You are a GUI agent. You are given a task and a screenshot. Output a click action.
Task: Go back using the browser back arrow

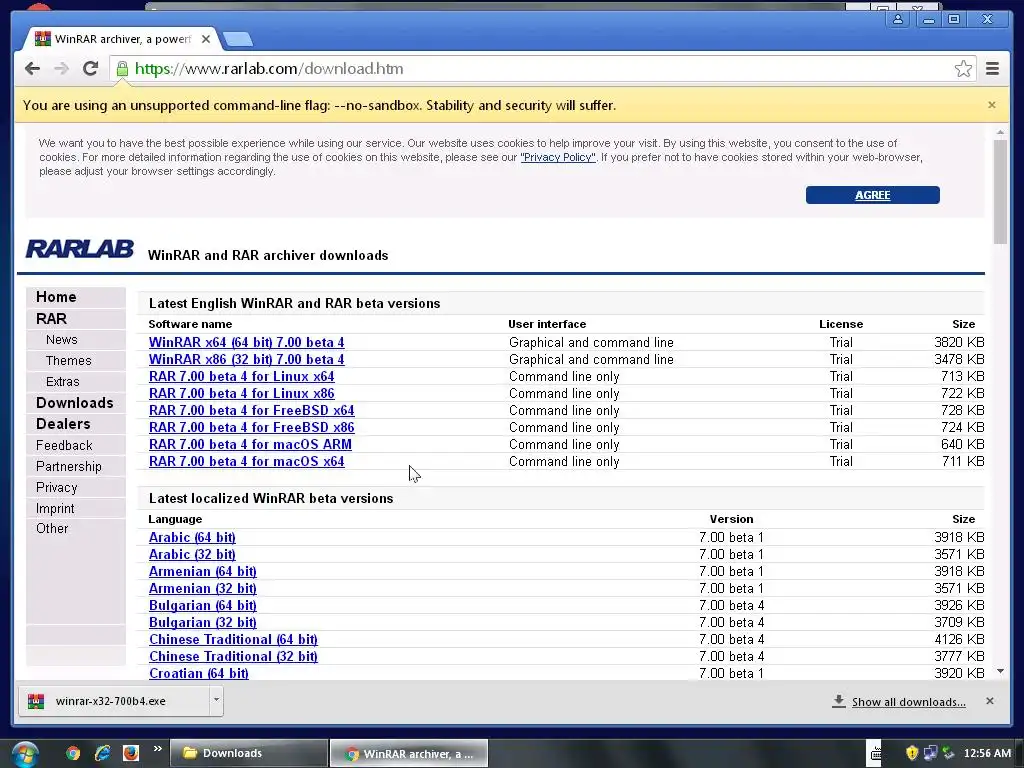(32, 69)
